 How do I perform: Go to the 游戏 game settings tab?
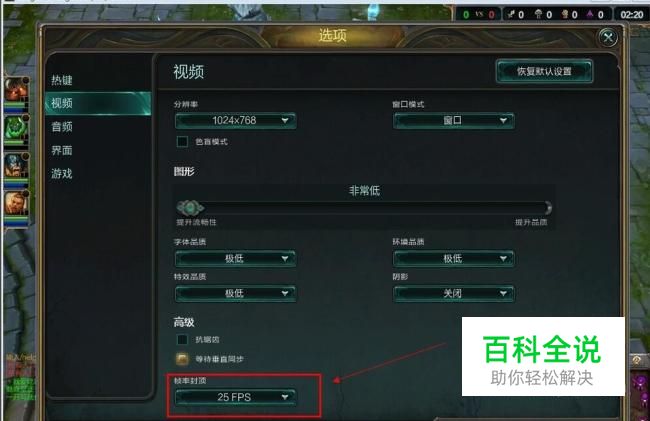coord(62,173)
